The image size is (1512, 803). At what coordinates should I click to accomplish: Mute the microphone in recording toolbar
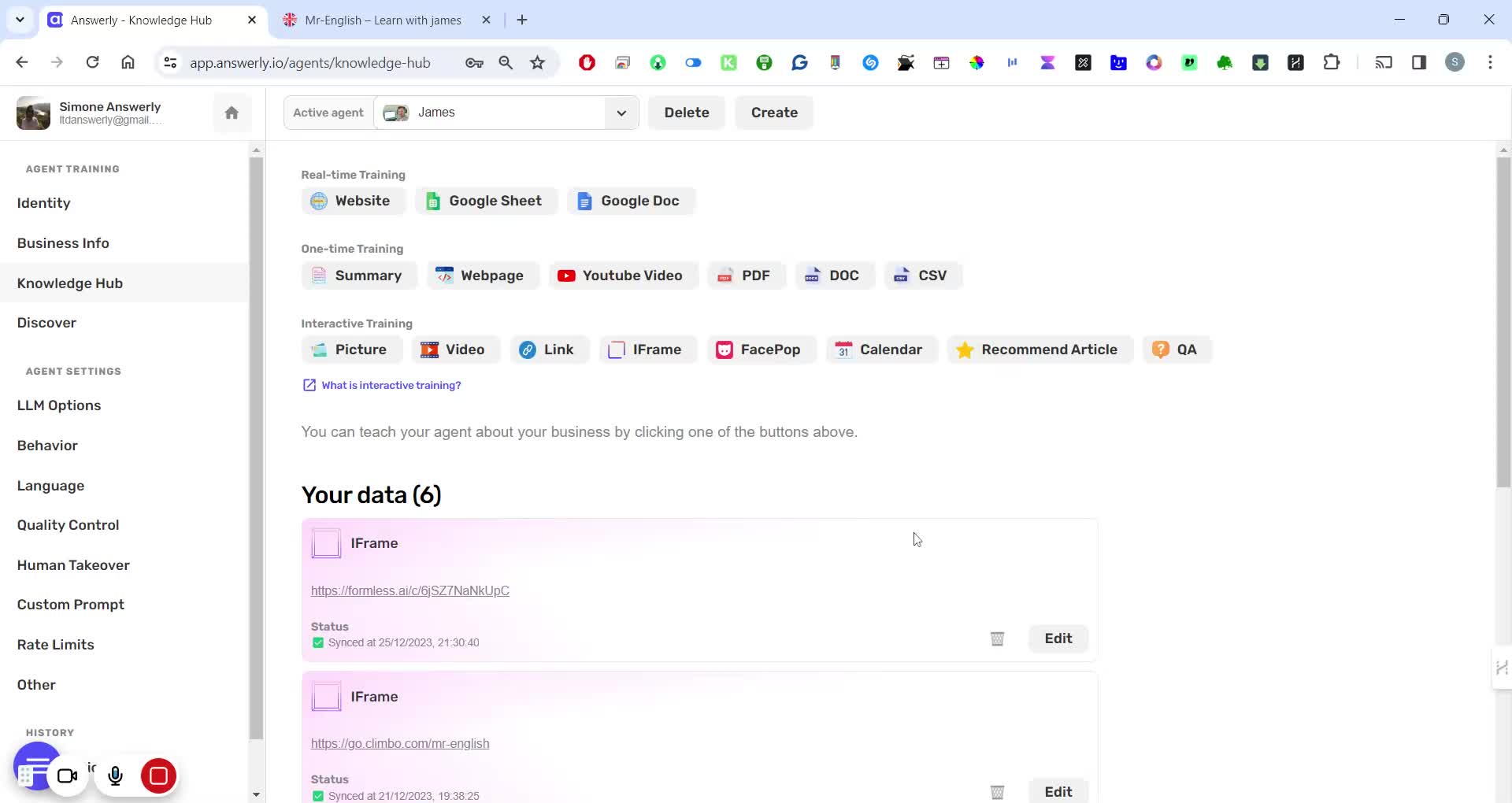click(116, 776)
